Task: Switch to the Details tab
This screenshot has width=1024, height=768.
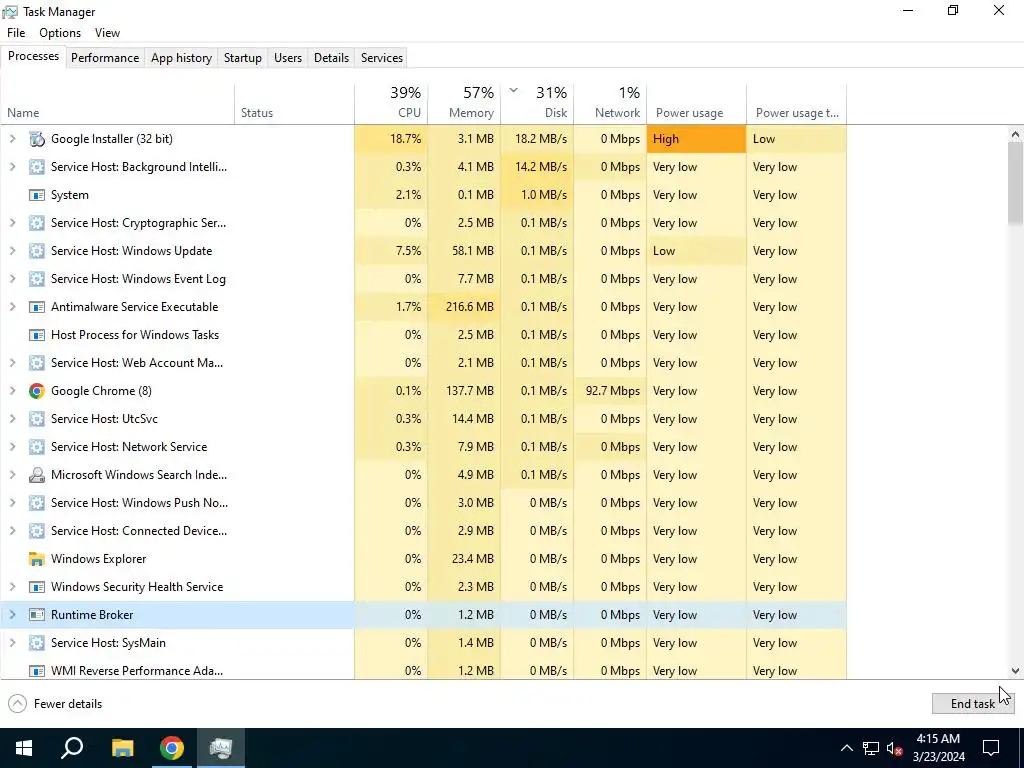Action: [x=331, y=57]
